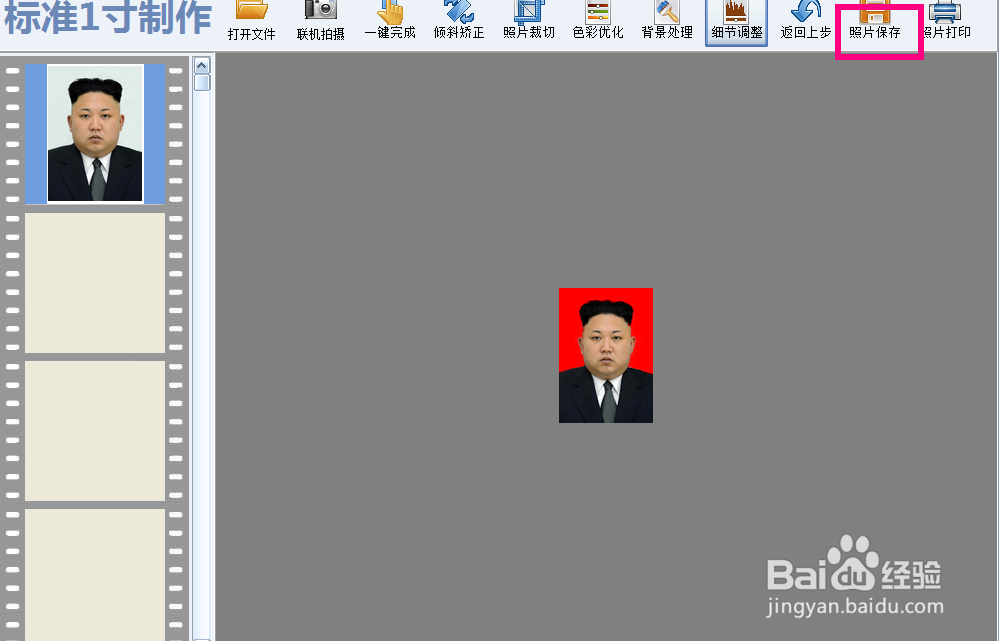Apply 色彩优化 color optimization
This screenshot has height=641, width=999.
pos(597,25)
